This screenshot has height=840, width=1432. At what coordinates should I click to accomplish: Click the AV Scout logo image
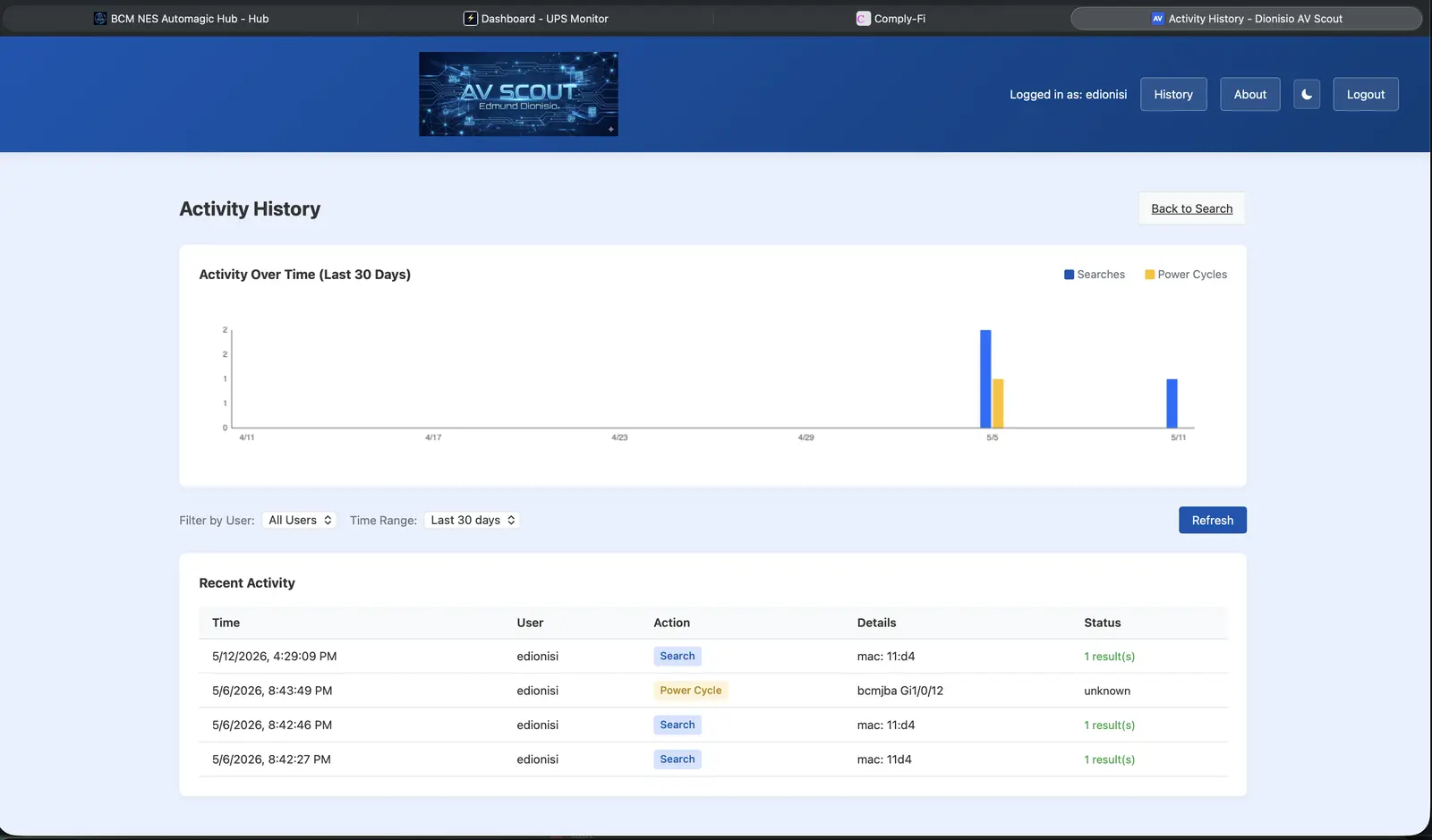(x=518, y=94)
